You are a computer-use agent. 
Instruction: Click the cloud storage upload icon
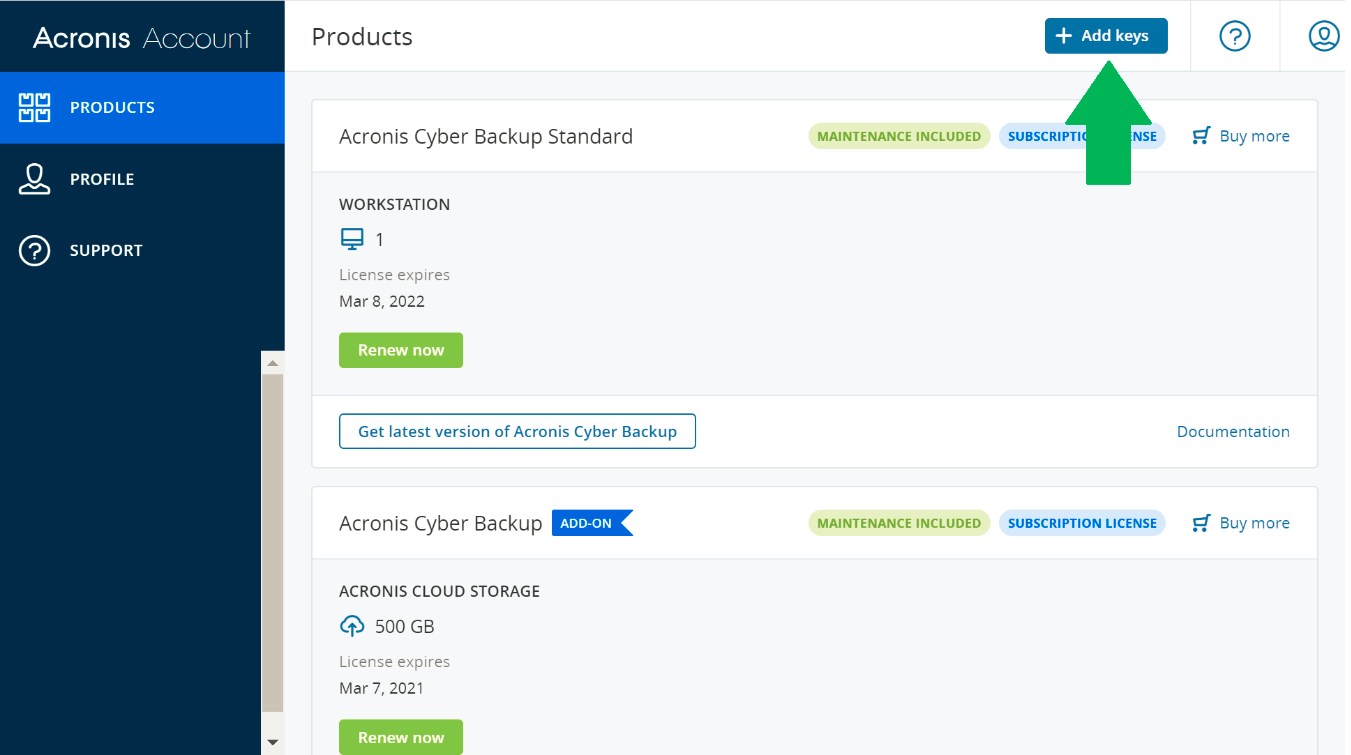tap(352, 626)
